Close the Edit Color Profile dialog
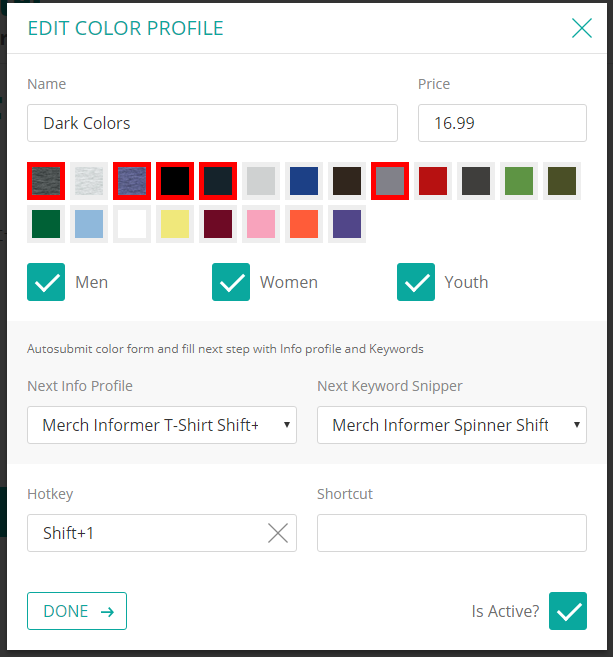Image resolution: width=613 pixels, height=657 pixels. point(582,28)
